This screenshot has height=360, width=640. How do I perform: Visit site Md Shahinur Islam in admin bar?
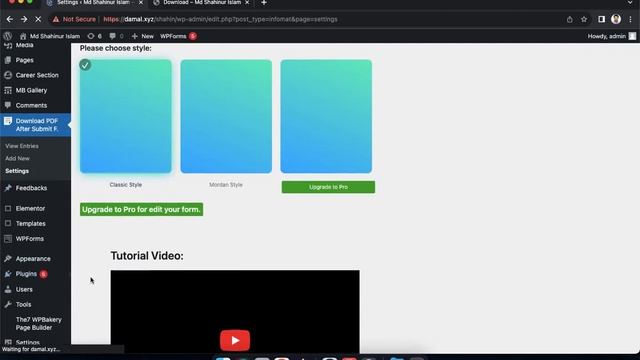point(50,36)
